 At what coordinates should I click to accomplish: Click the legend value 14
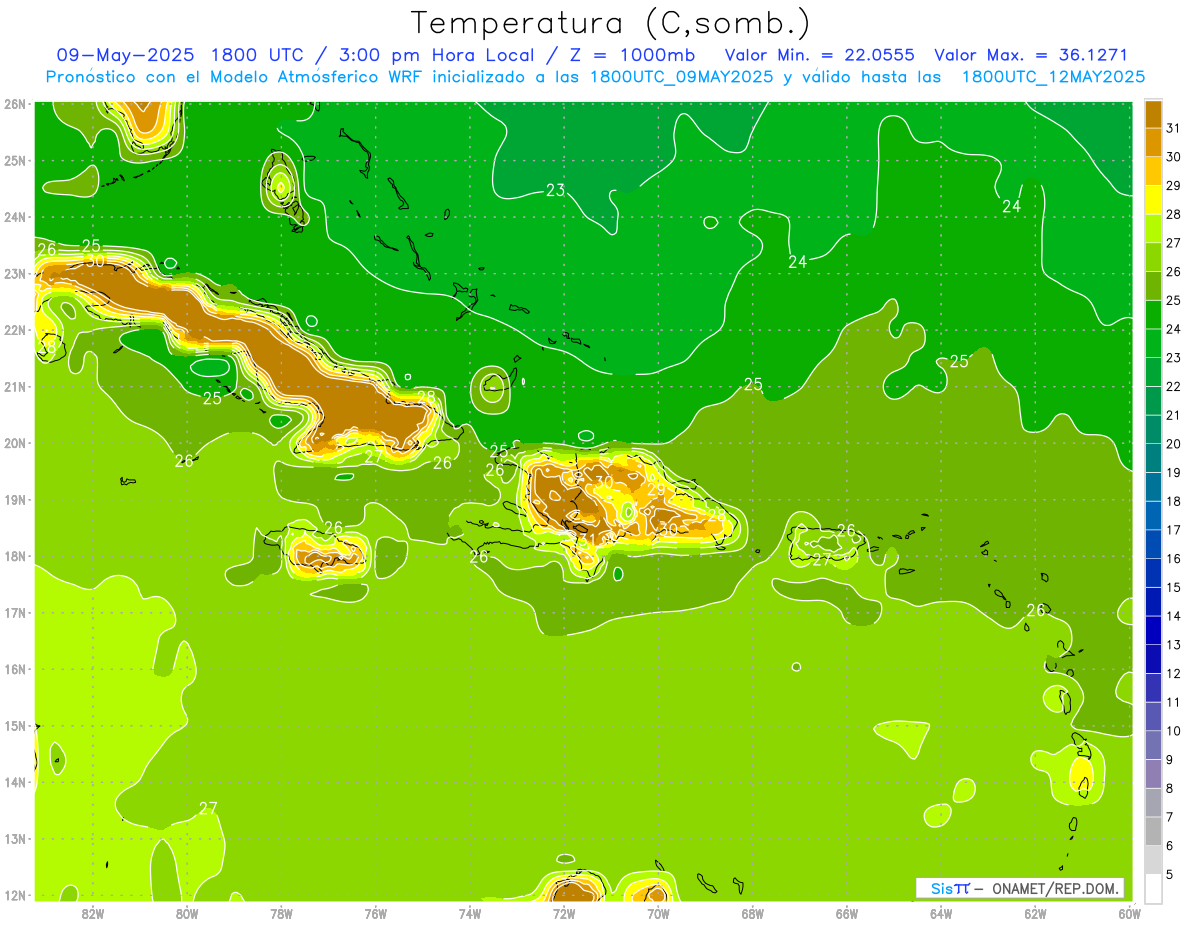(x=1174, y=616)
